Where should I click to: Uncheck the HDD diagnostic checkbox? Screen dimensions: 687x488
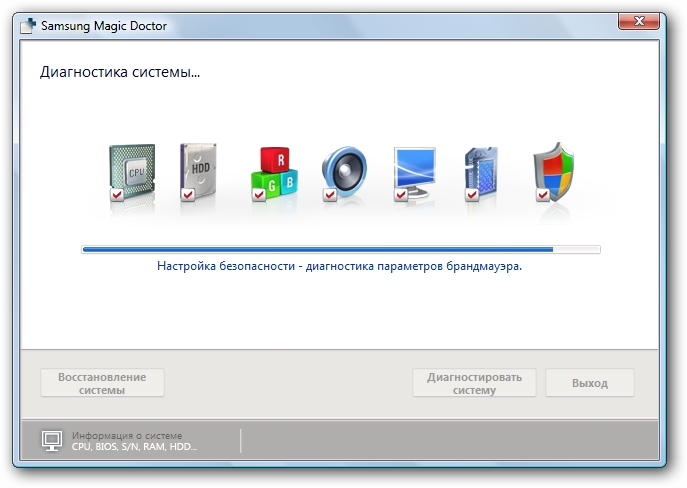pyautogui.click(x=188, y=194)
